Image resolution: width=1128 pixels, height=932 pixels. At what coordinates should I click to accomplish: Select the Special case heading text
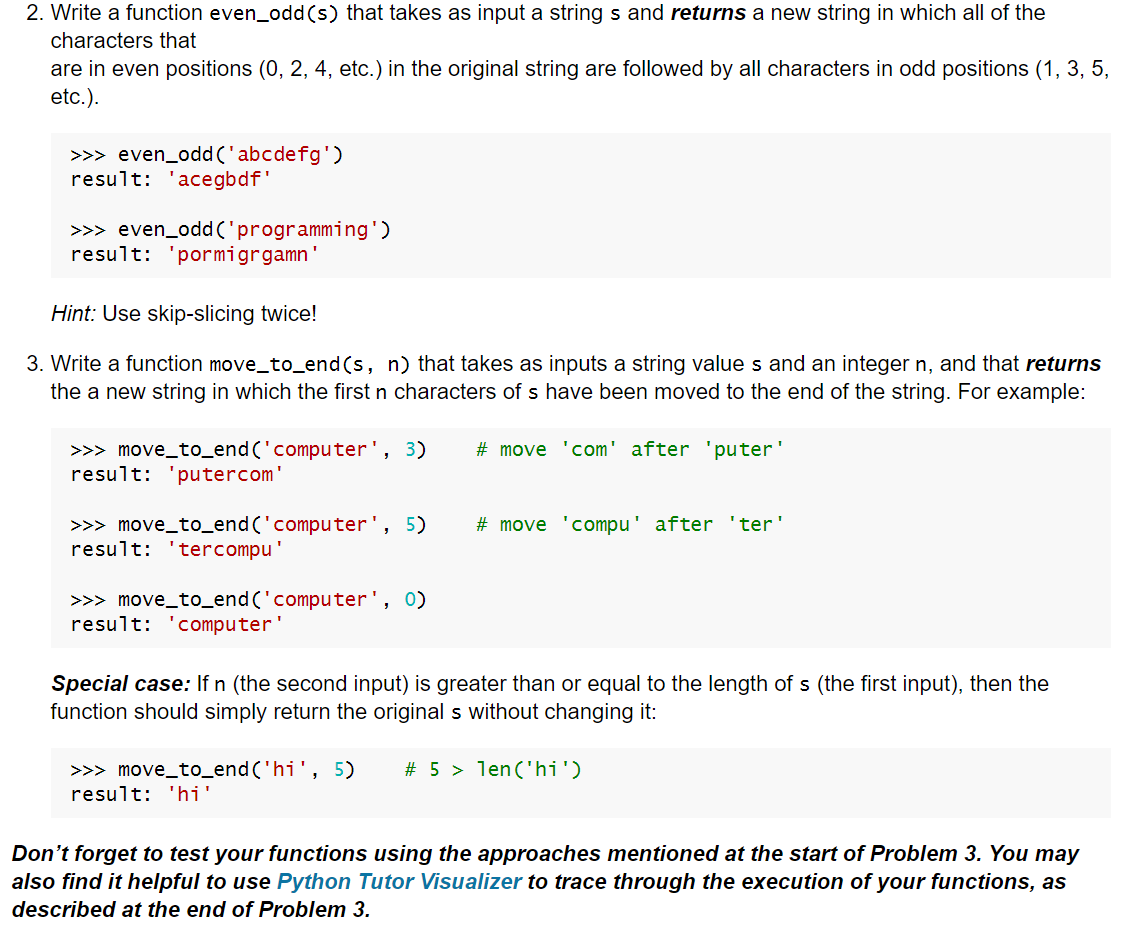coord(104,683)
